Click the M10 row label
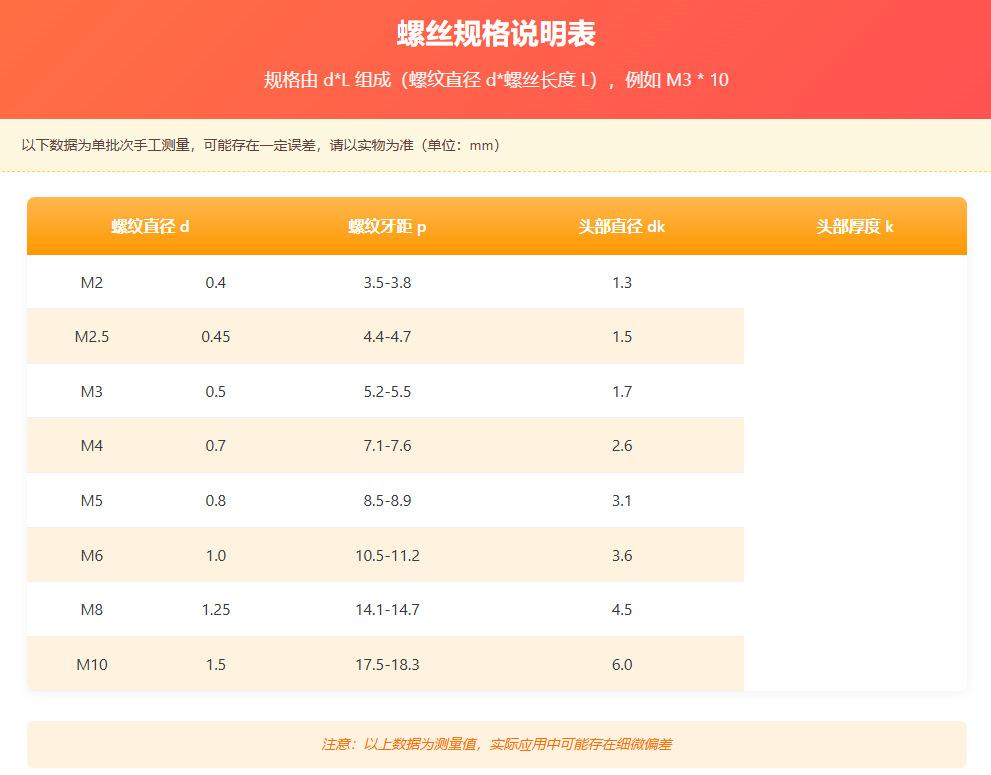This screenshot has width=991, height=775. click(92, 665)
